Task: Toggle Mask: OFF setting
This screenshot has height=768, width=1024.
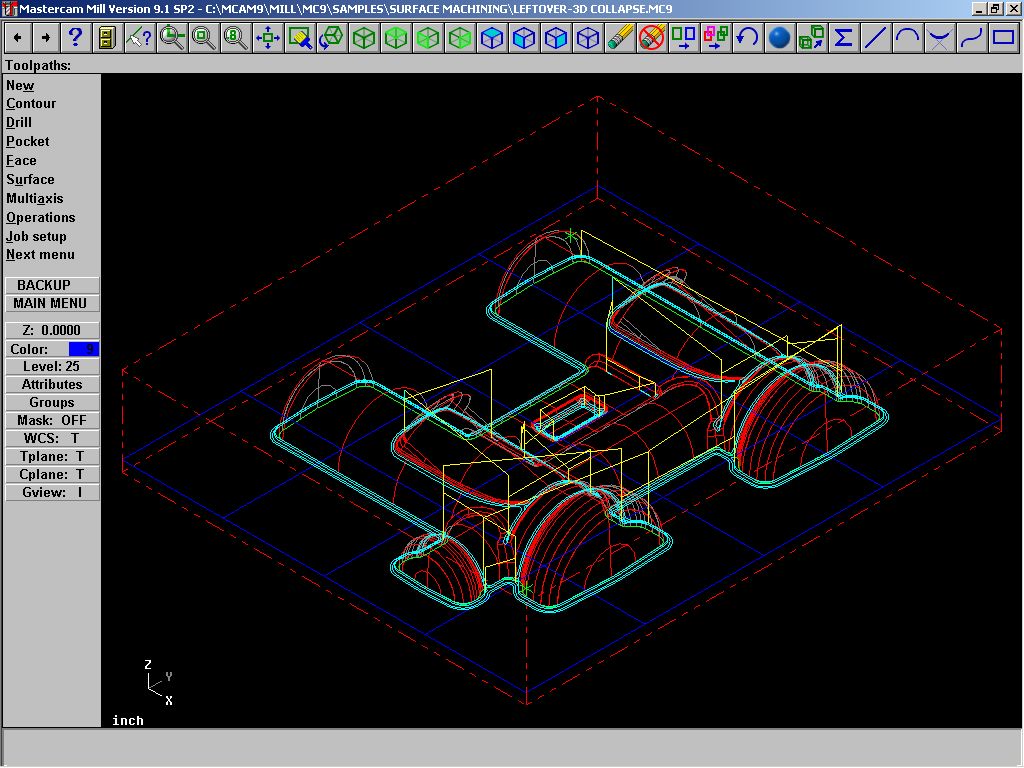Action: point(52,421)
